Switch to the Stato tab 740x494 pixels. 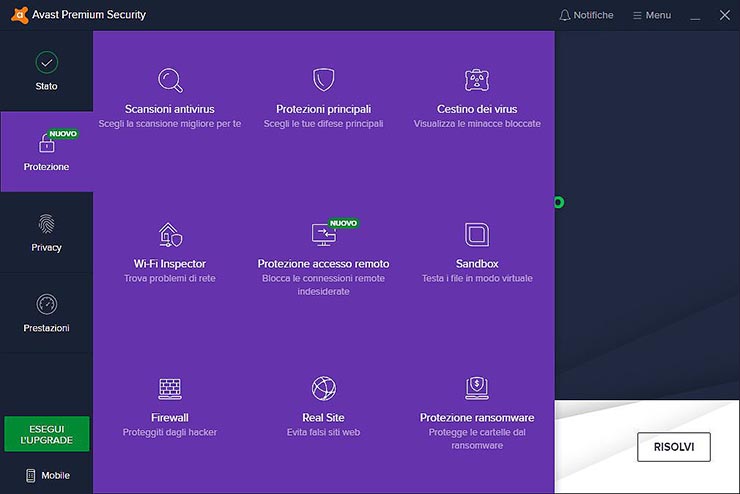(x=46, y=71)
